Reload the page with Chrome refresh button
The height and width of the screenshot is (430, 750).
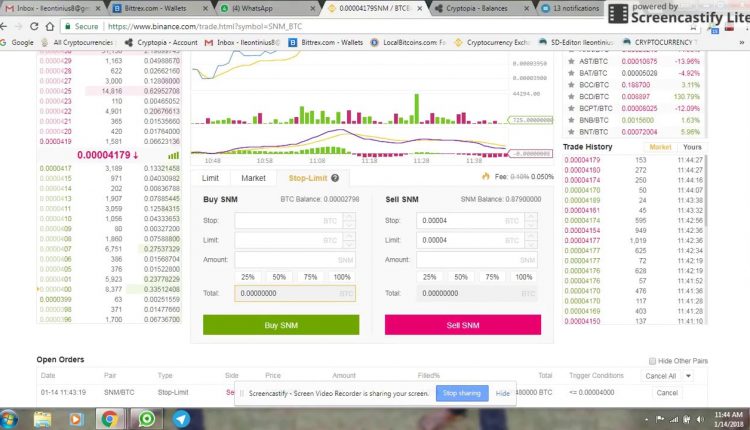coord(34,26)
